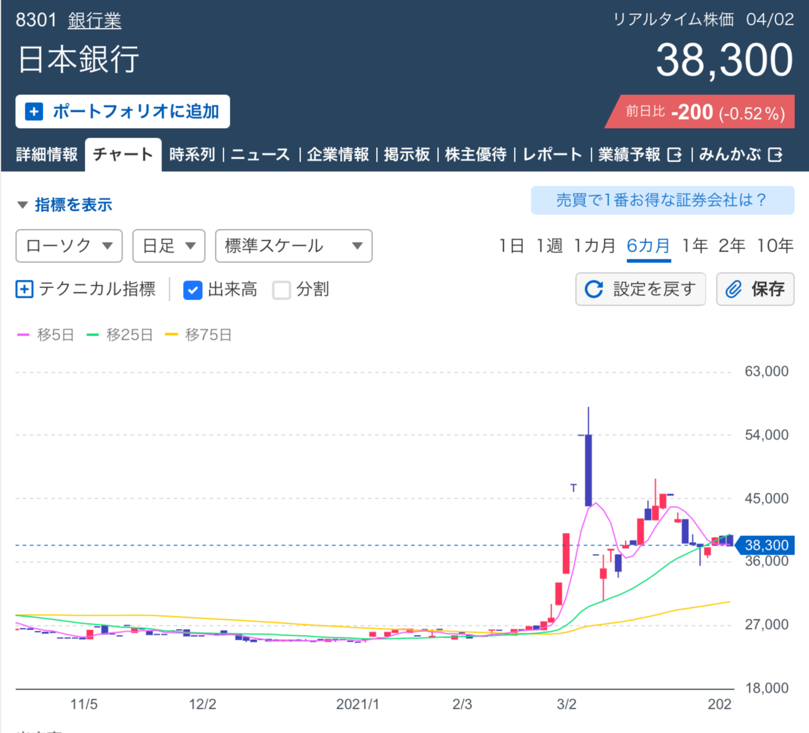Screen dimensions: 809x733
Task: Click the 54,000 price axis label
Action: point(767,435)
